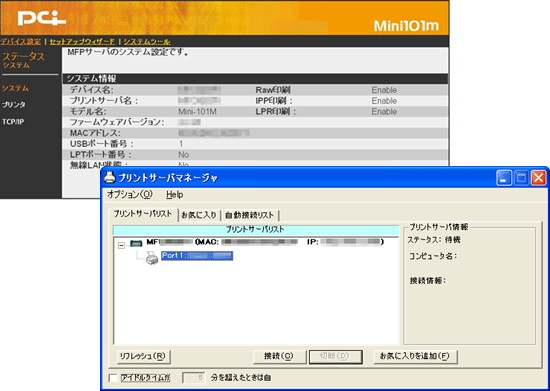Screen dimensions: 550x391
Task: Click the 接続情報 label
Action: click(x=427, y=281)
